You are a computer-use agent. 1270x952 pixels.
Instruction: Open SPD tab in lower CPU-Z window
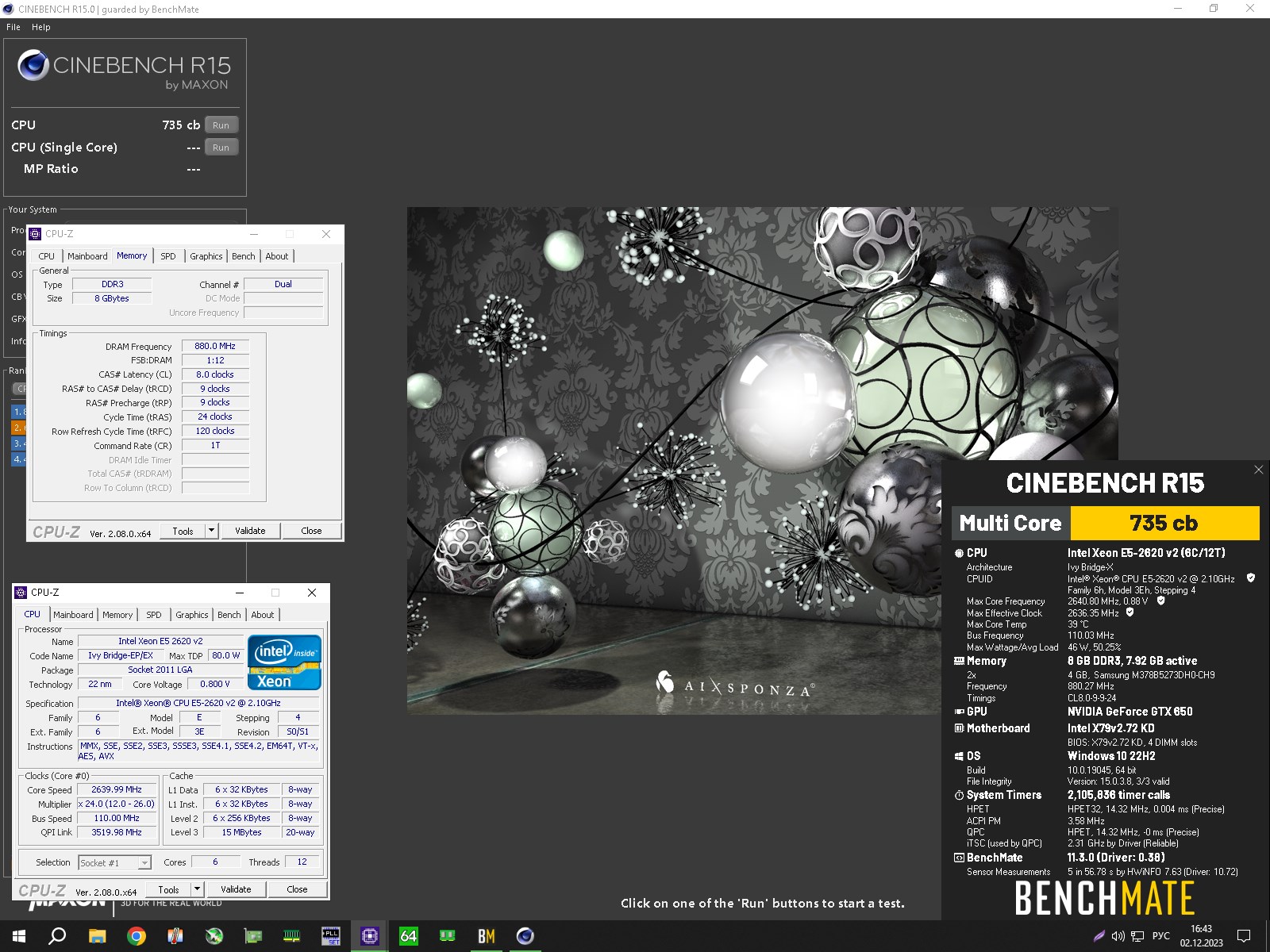point(154,615)
